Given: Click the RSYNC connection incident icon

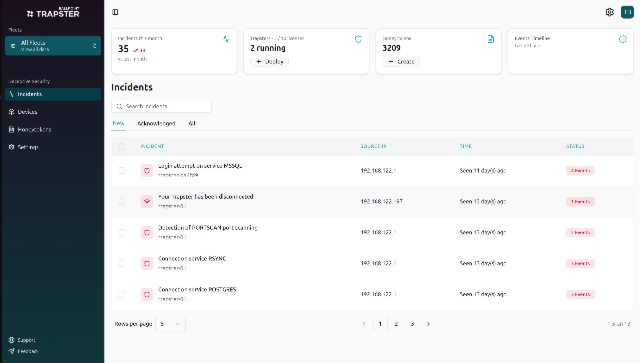Looking at the screenshot, I should [x=147, y=263].
